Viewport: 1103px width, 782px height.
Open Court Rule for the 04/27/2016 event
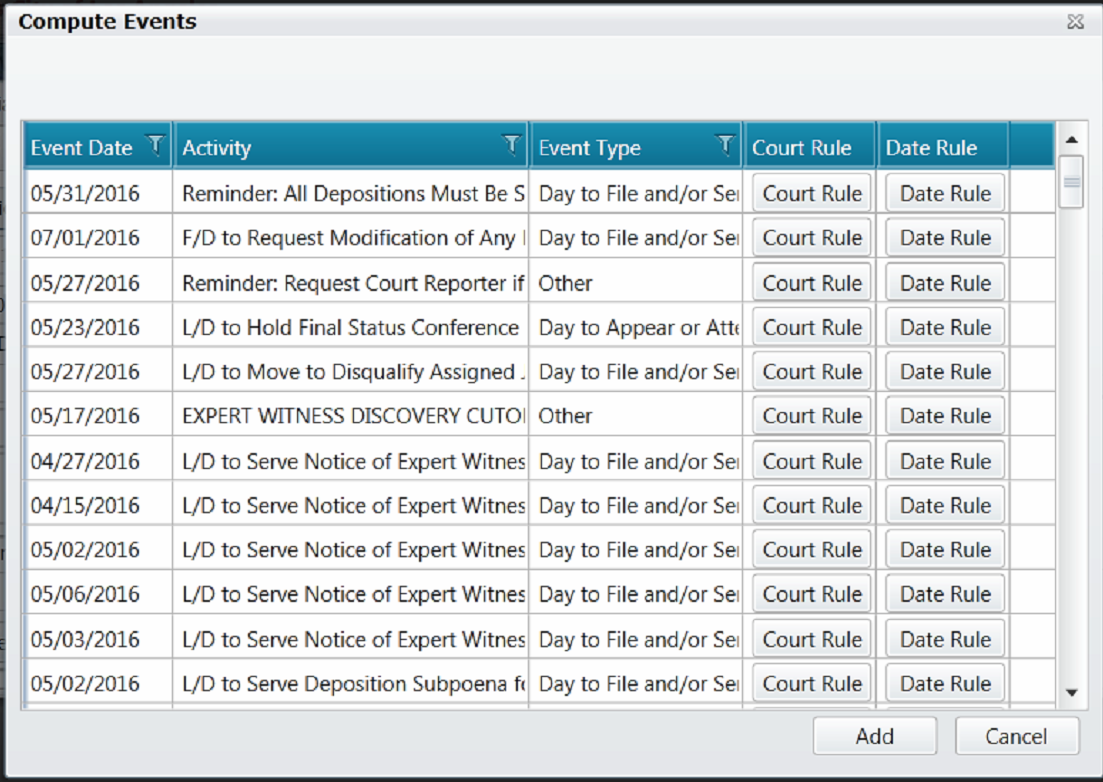click(811, 460)
